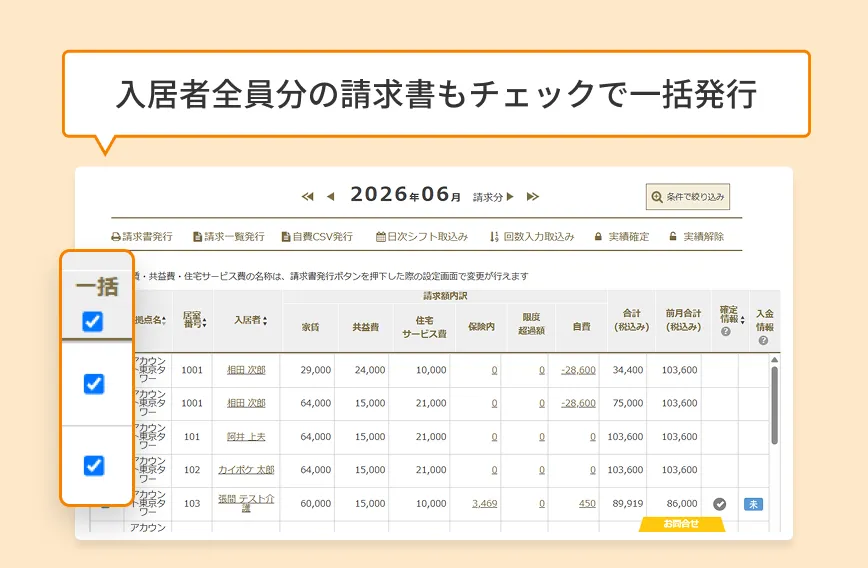Toggle the lowest checkbox in the highlighted column
868x568 pixels.
pyautogui.click(x=94, y=466)
